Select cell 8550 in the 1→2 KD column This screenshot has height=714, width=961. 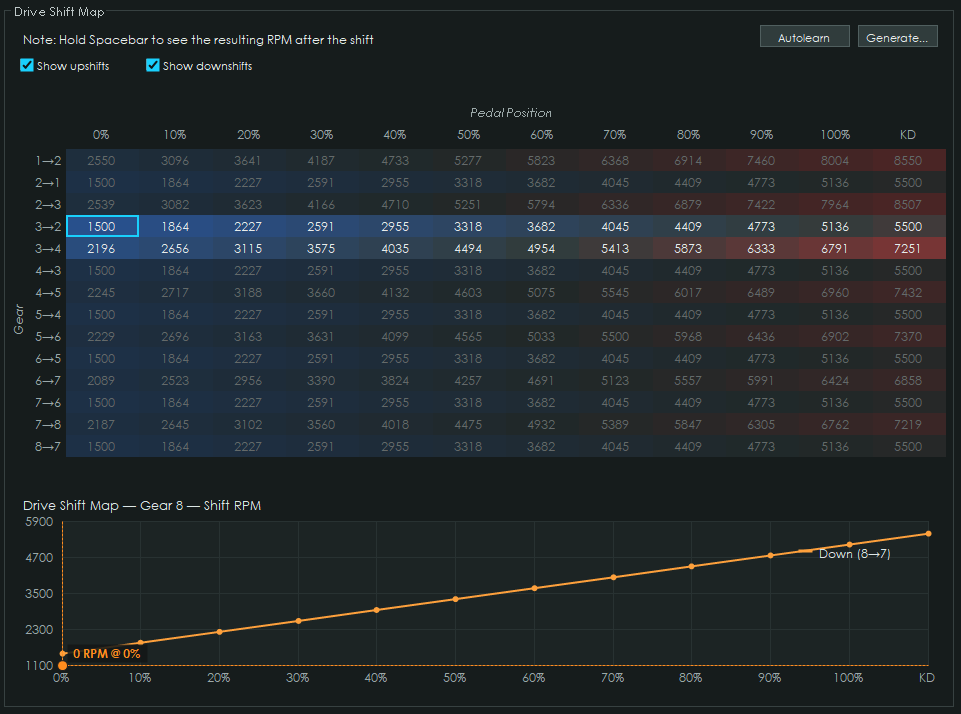tap(908, 161)
